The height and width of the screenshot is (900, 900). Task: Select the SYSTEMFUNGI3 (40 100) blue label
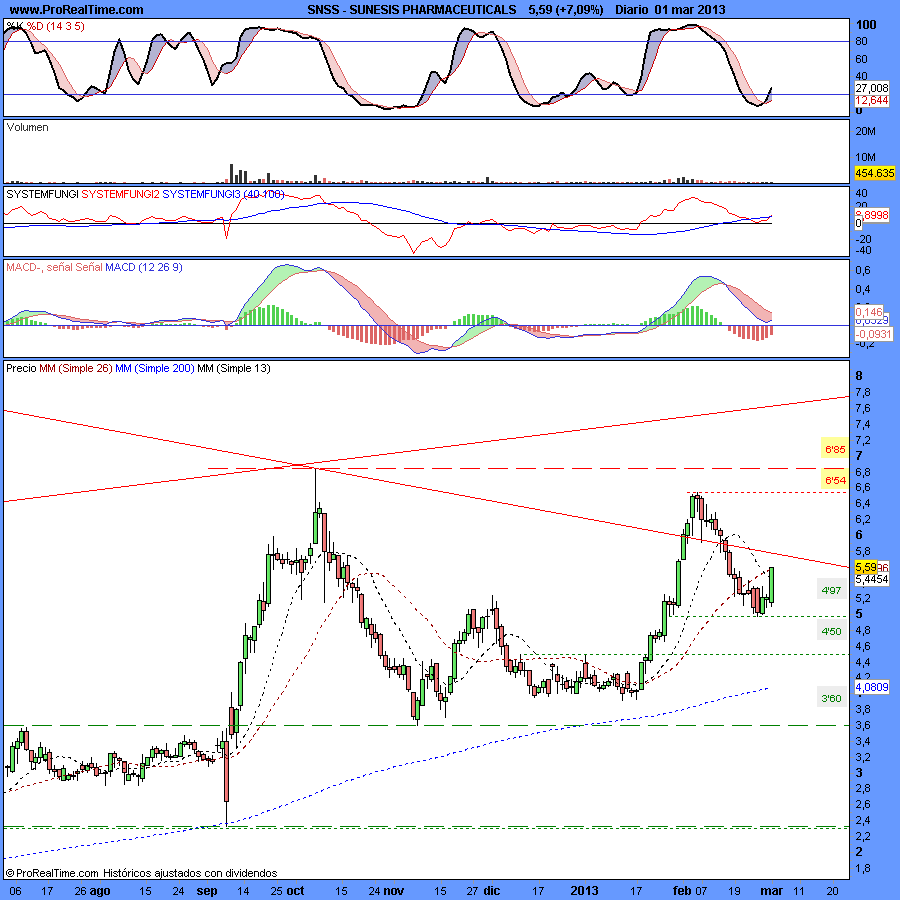coord(223,194)
